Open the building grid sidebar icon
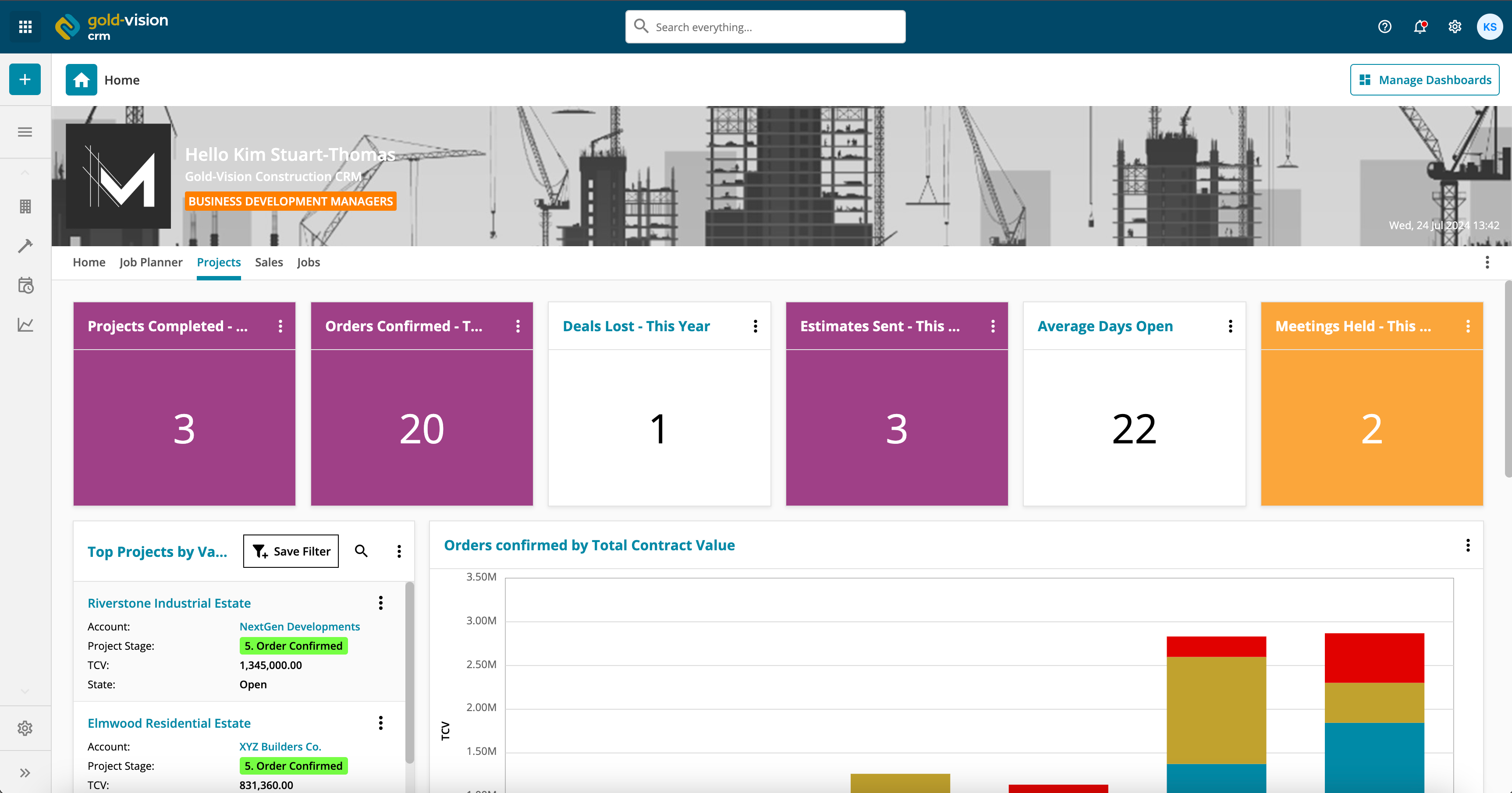Viewport: 1512px width, 793px height. tap(25, 207)
